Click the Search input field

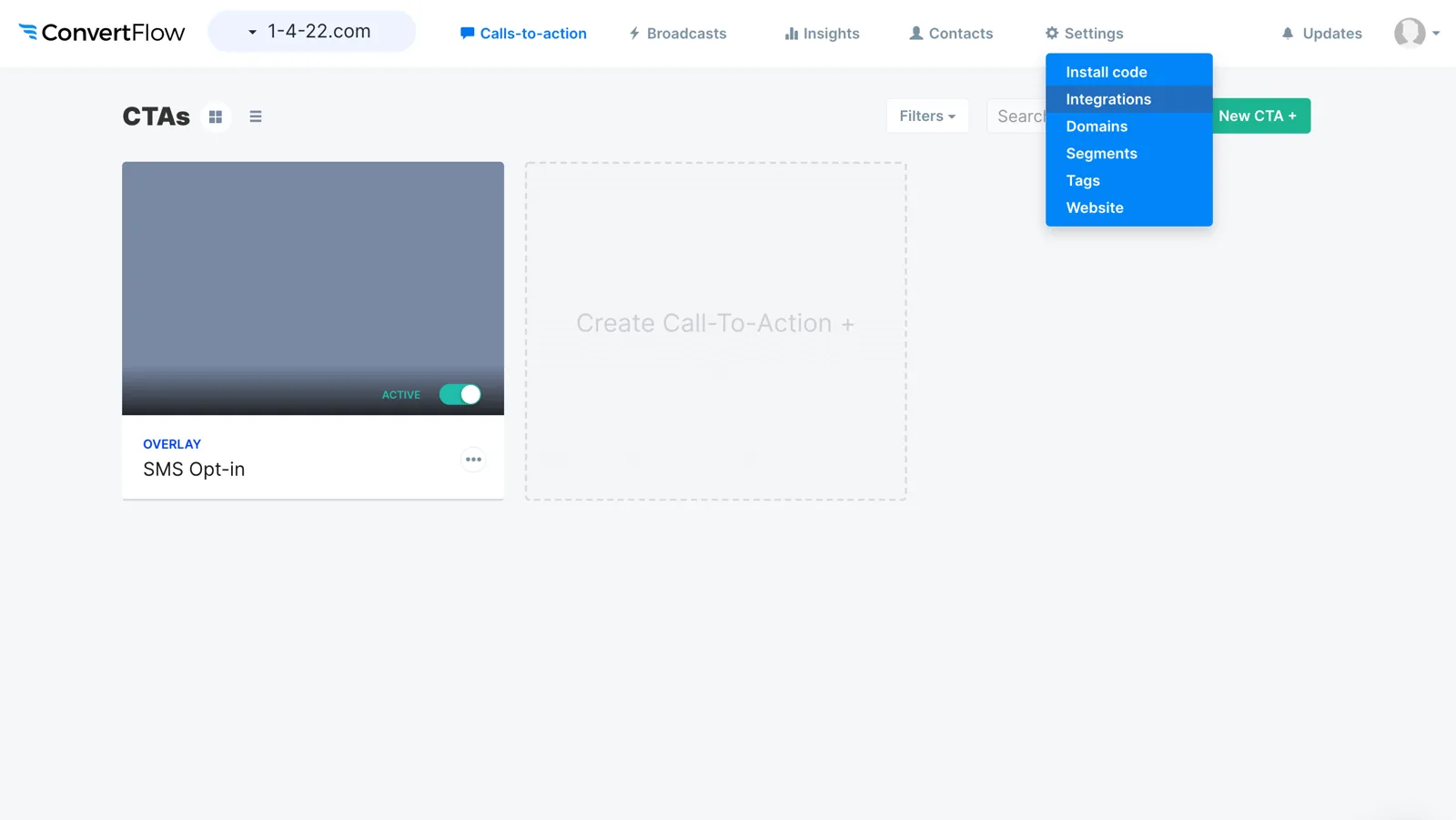(x=1016, y=116)
